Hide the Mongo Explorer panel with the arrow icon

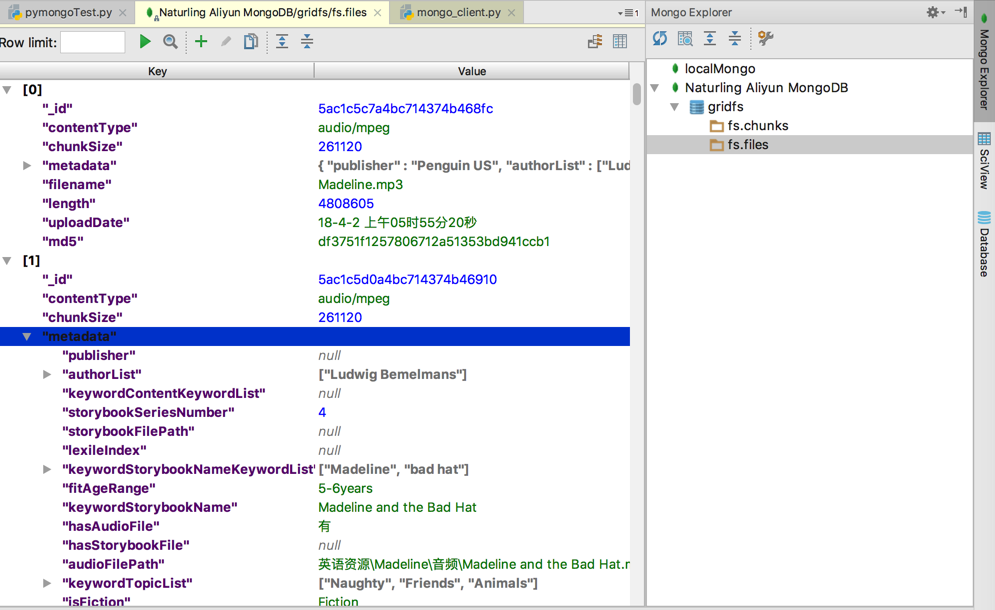(961, 12)
